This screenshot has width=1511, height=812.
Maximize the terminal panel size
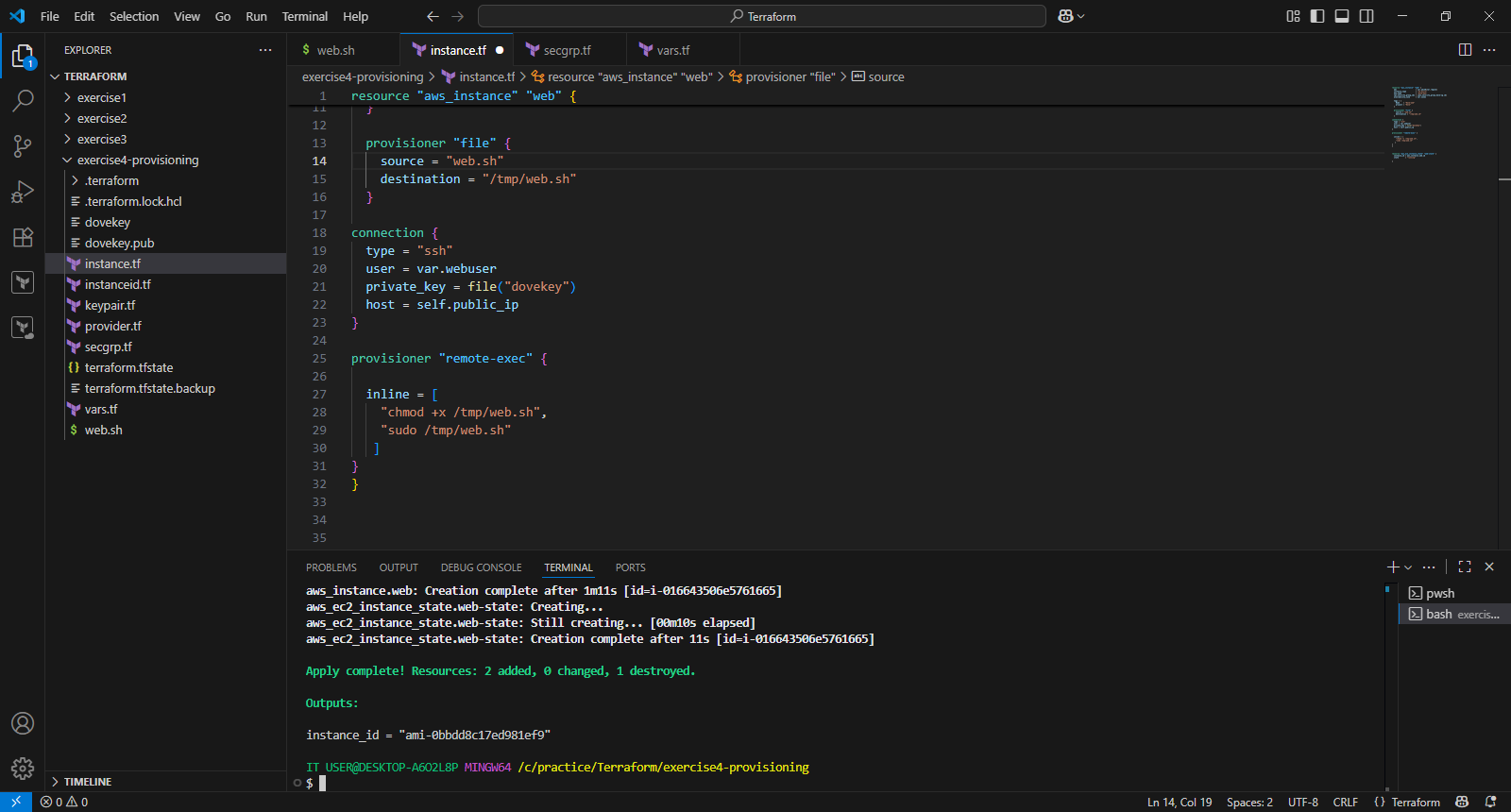click(x=1465, y=567)
